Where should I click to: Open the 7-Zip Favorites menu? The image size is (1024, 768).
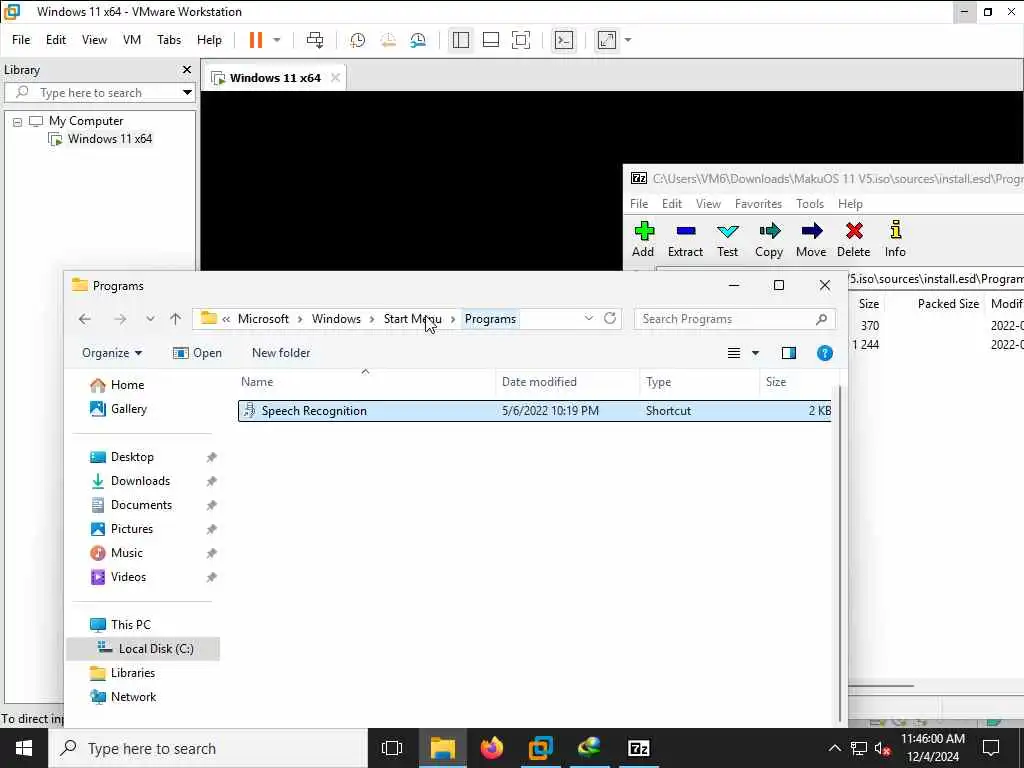pos(758,204)
